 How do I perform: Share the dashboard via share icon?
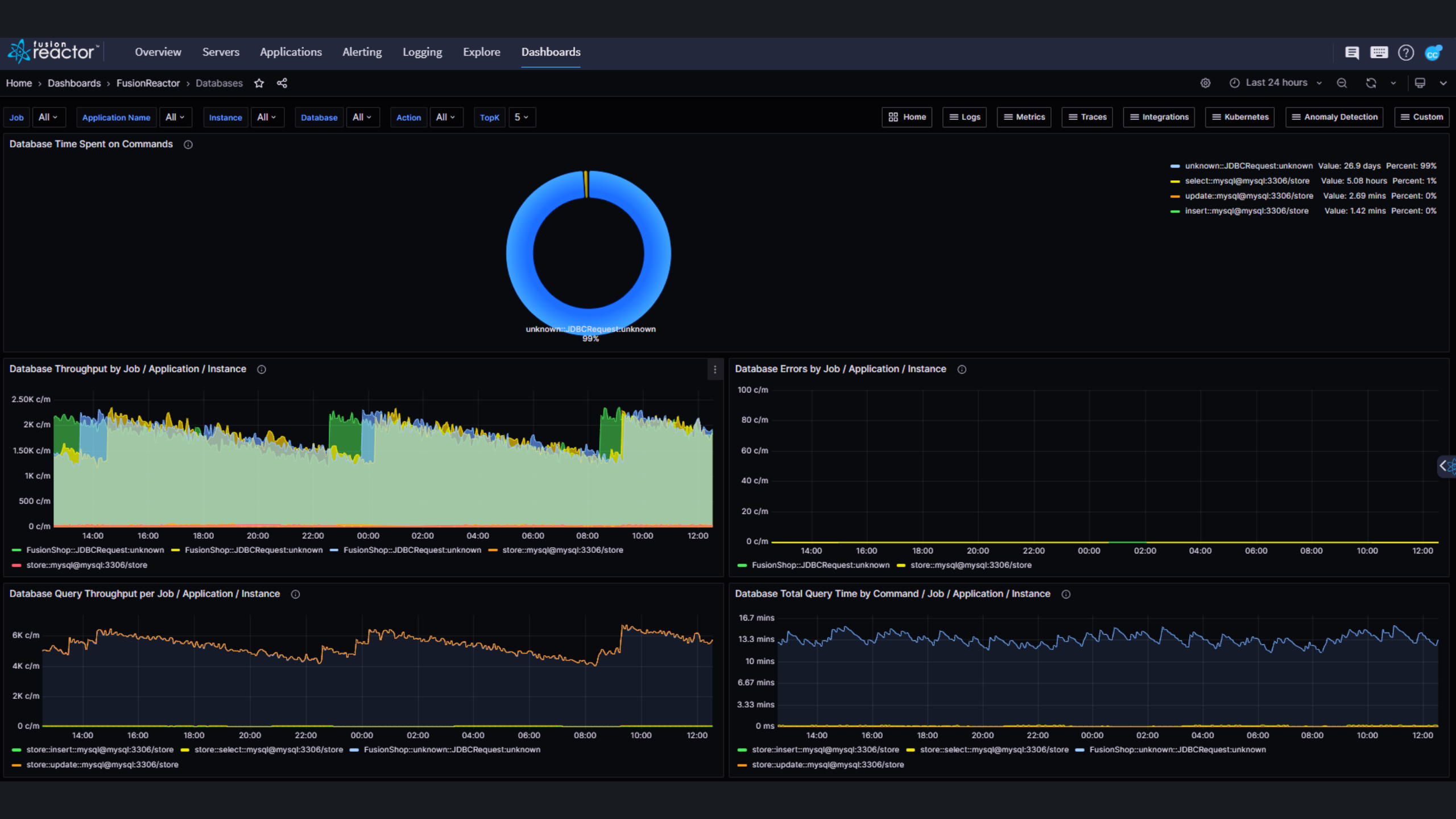(282, 83)
